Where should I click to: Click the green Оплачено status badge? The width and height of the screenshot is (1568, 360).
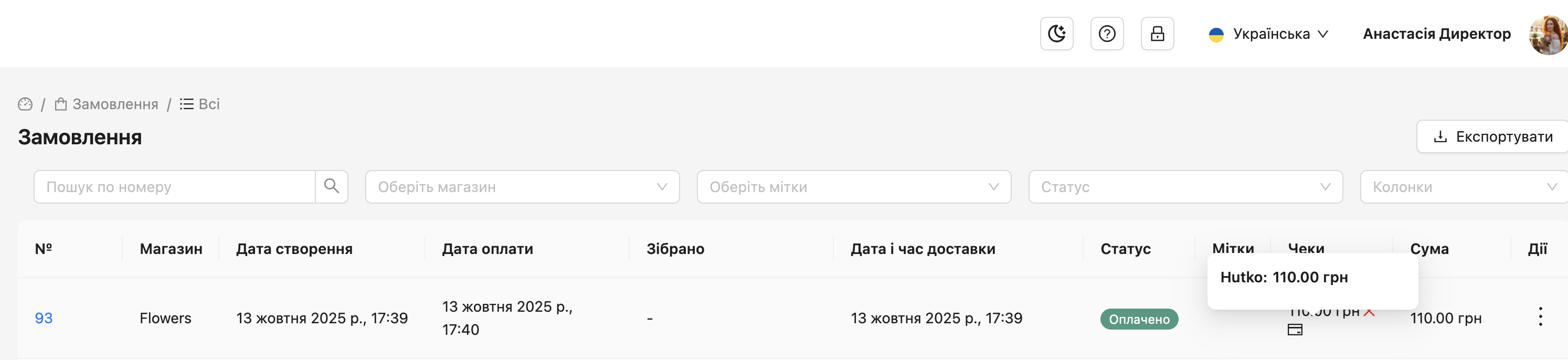pyautogui.click(x=1138, y=319)
